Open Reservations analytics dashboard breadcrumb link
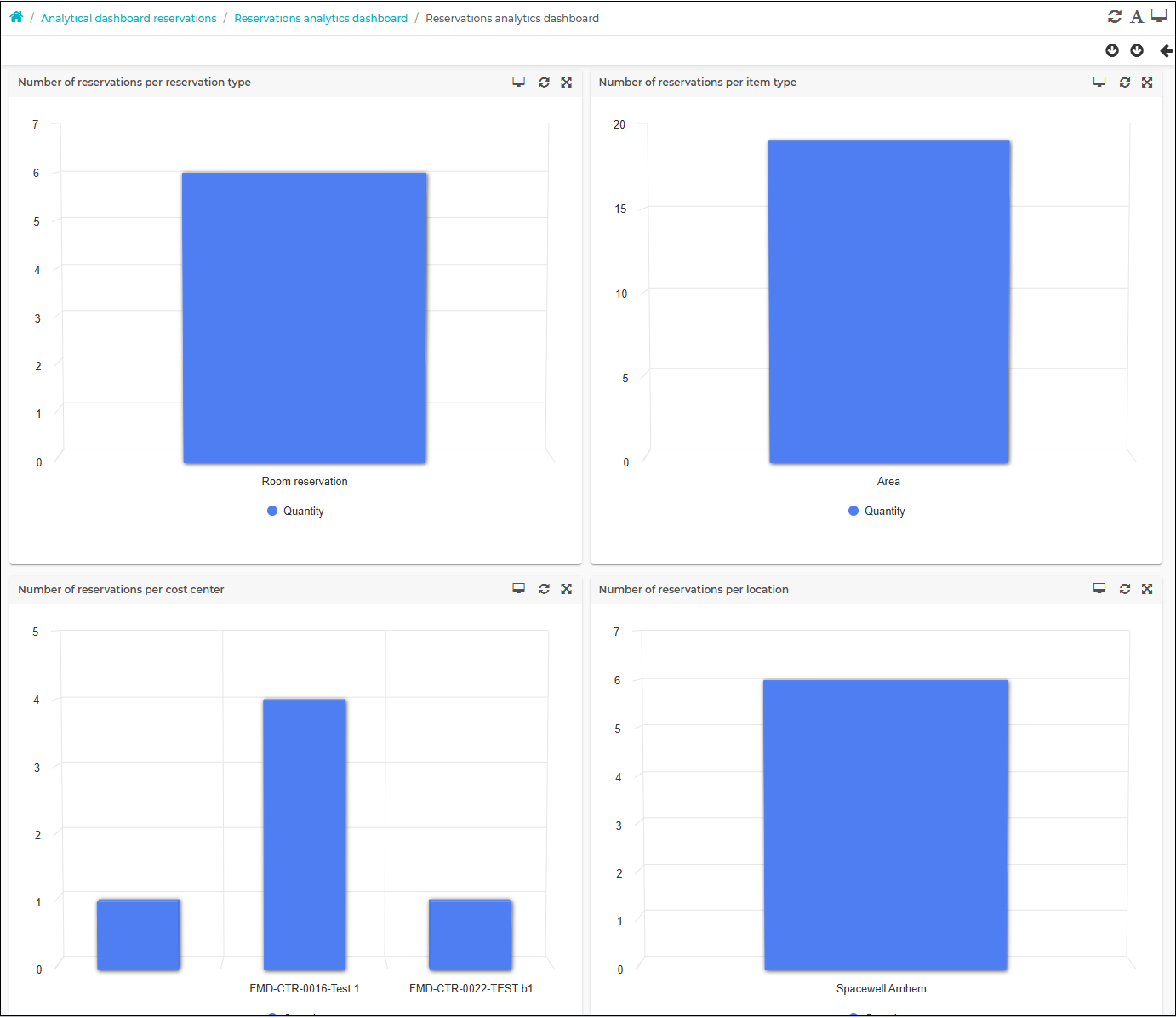This screenshot has width=1176, height=1018. (x=321, y=18)
